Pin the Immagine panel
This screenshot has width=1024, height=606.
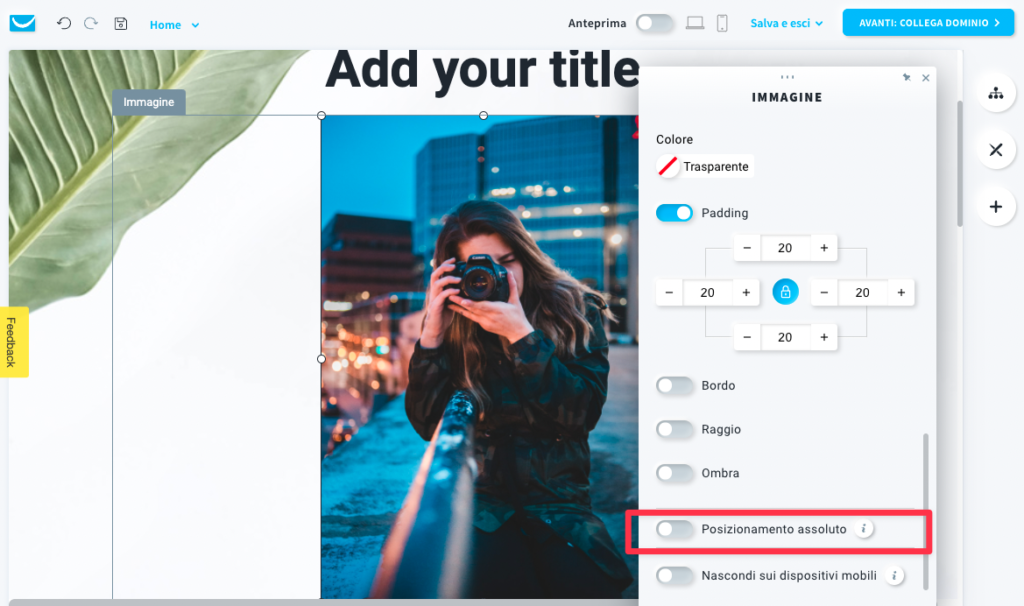(906, 78)
